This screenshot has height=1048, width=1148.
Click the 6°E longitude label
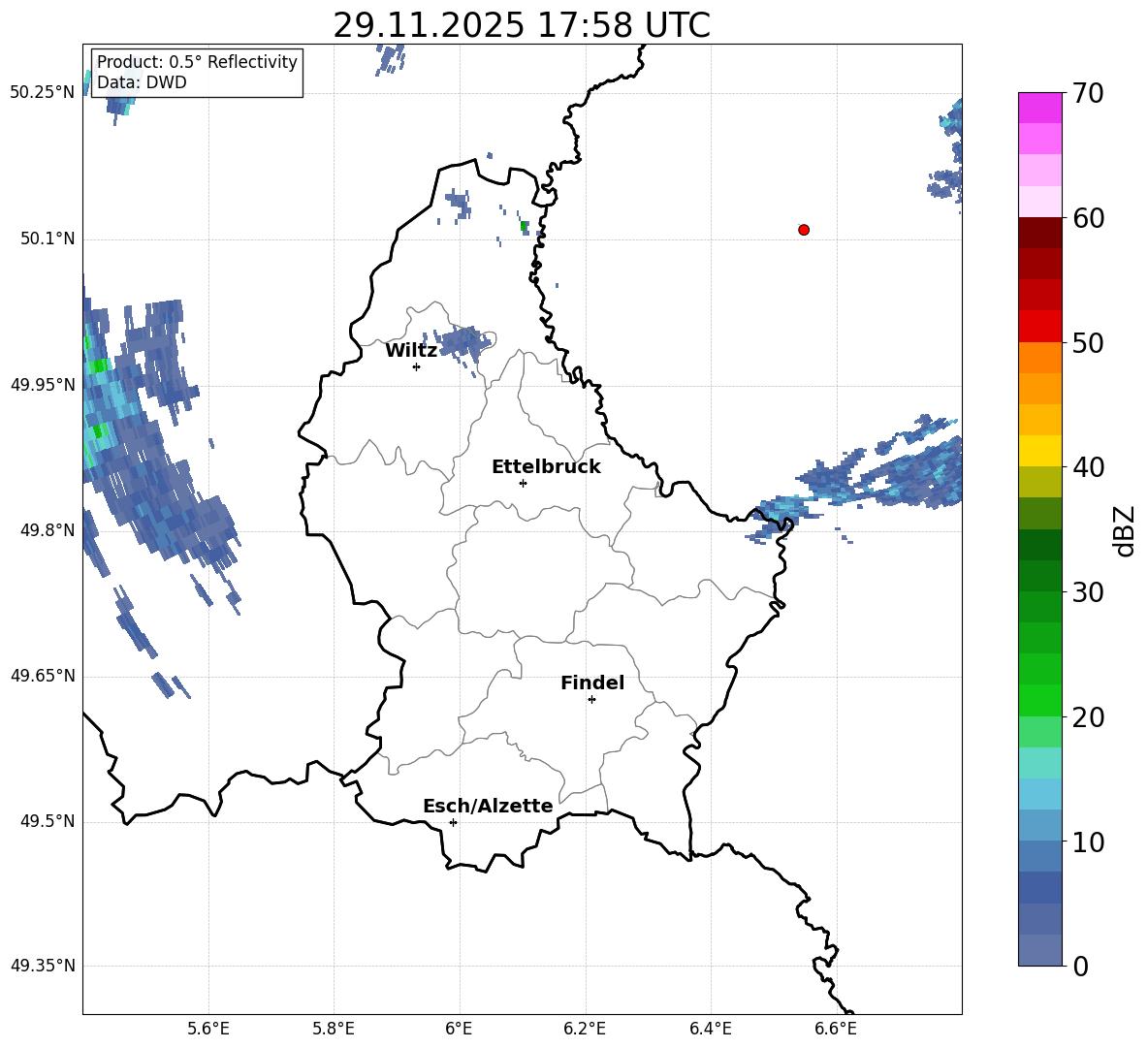[x=459, y=1029]
